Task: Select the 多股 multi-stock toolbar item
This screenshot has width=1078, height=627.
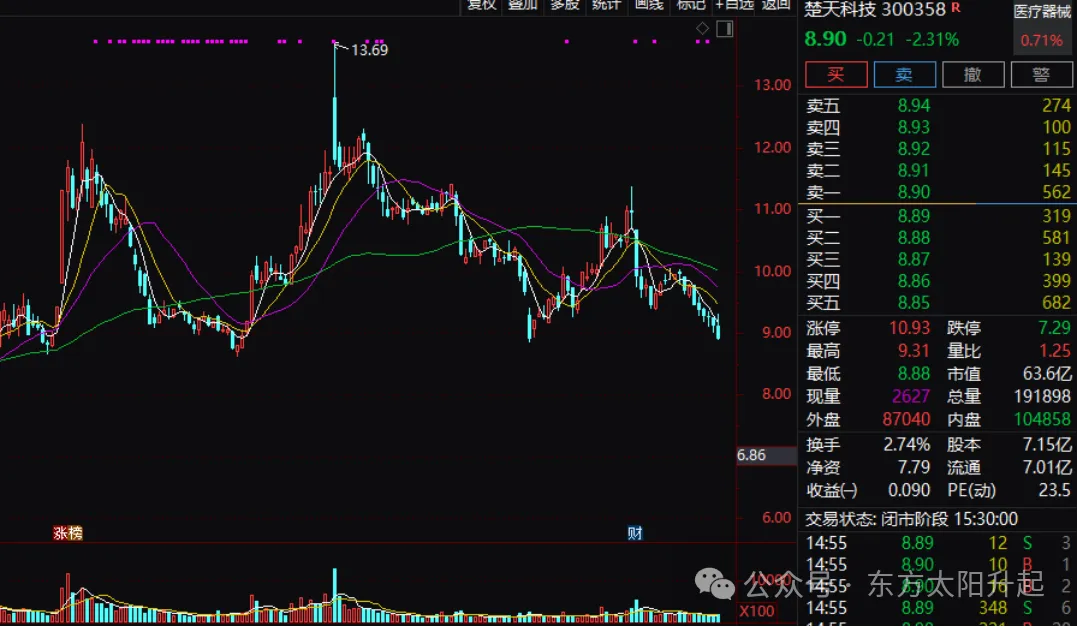Action: [x=564, y=6]
